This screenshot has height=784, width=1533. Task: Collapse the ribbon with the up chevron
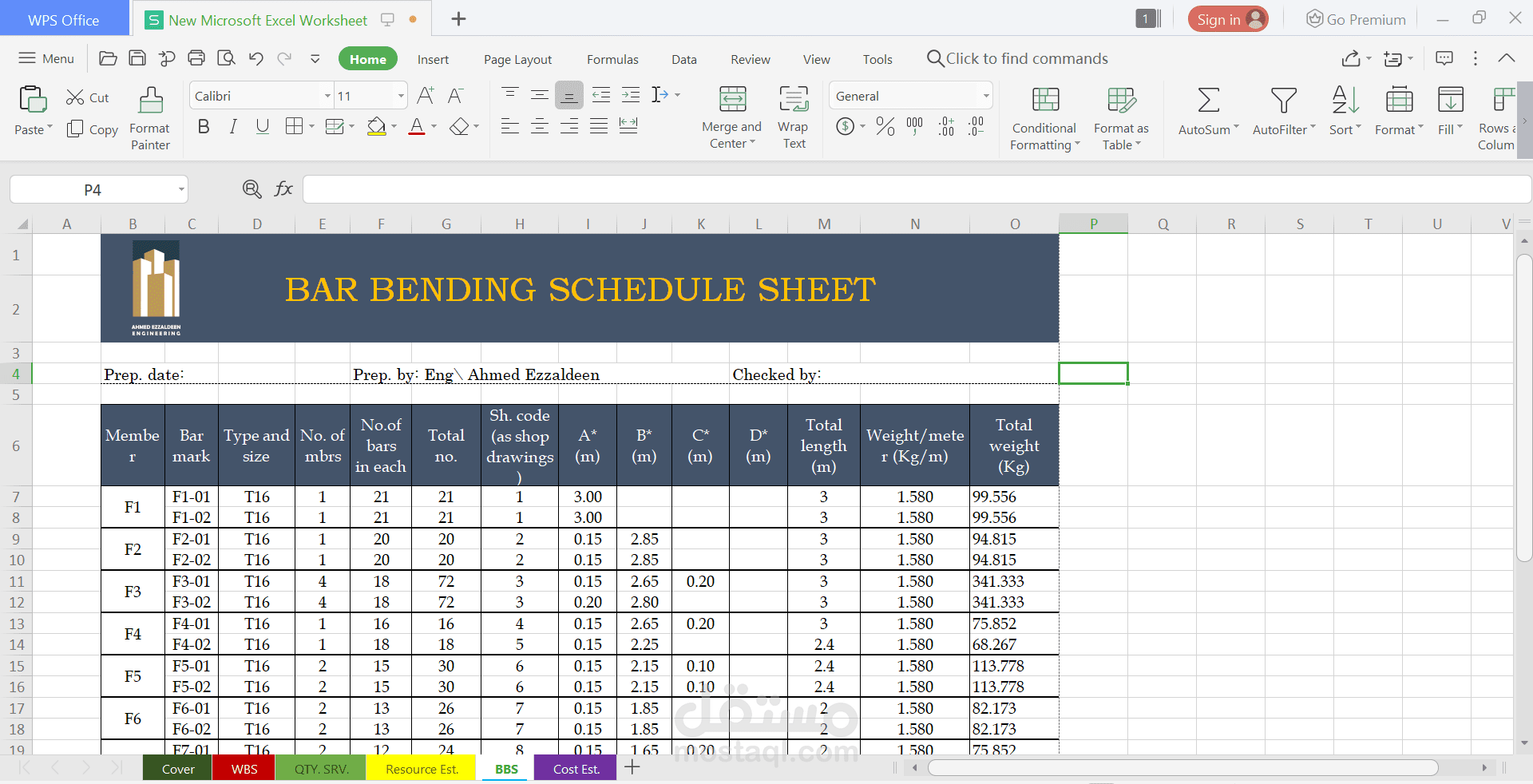(1507, 58)
